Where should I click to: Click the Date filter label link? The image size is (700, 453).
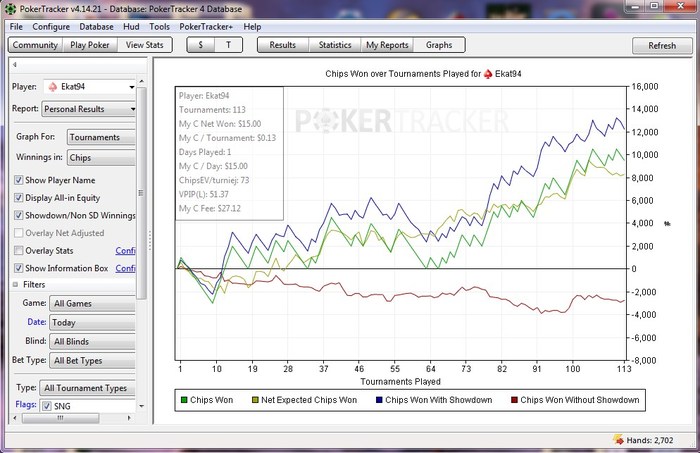coord(37,322)
